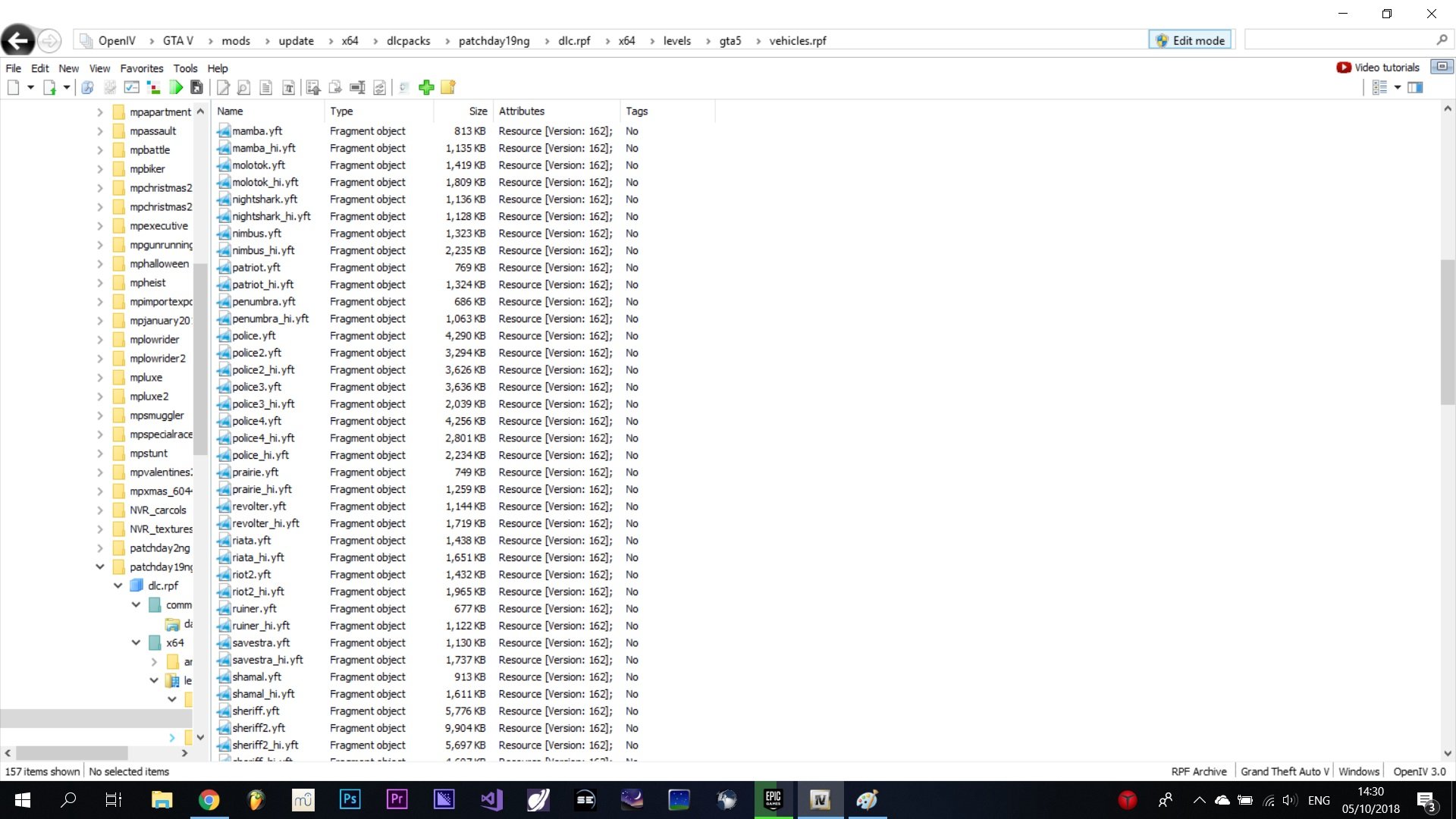Select the police3.yft file
Screen dimensions: 1456x819
256,387
